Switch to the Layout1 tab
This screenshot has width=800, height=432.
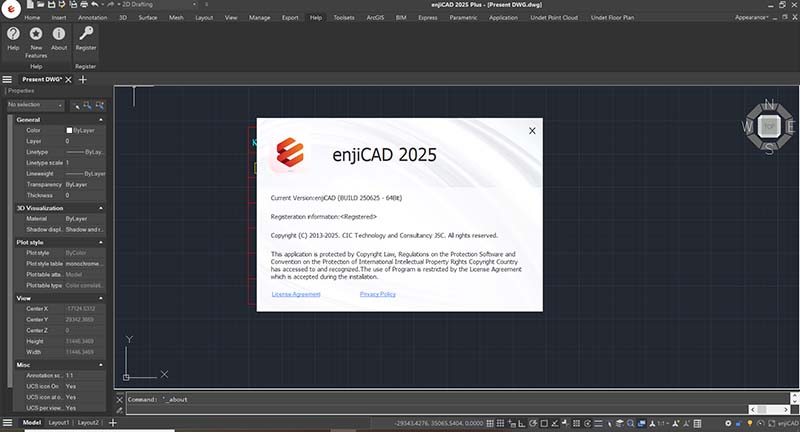(x=59, y=423)
